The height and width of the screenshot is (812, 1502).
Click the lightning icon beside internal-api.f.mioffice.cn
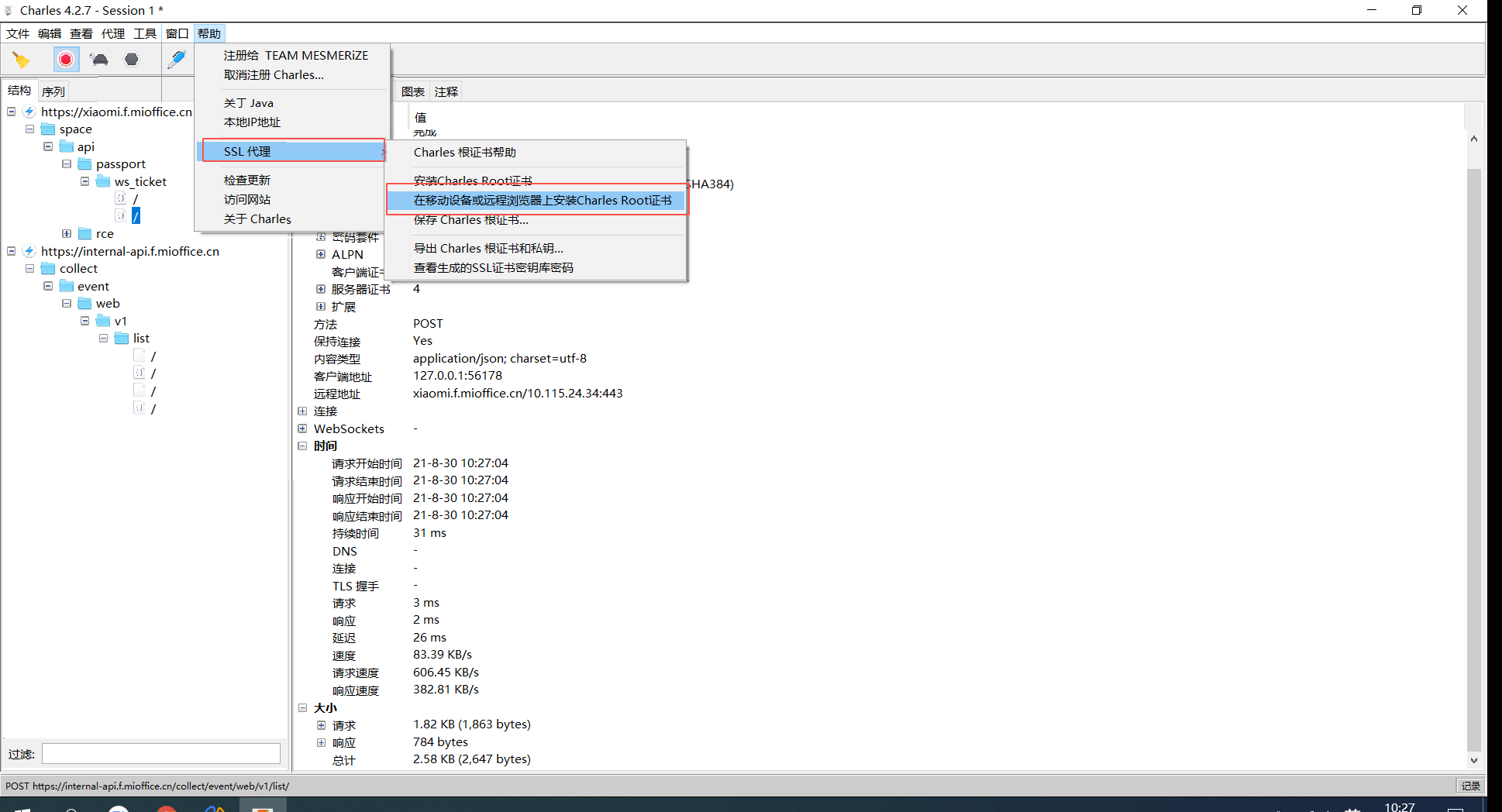point(29,251)
